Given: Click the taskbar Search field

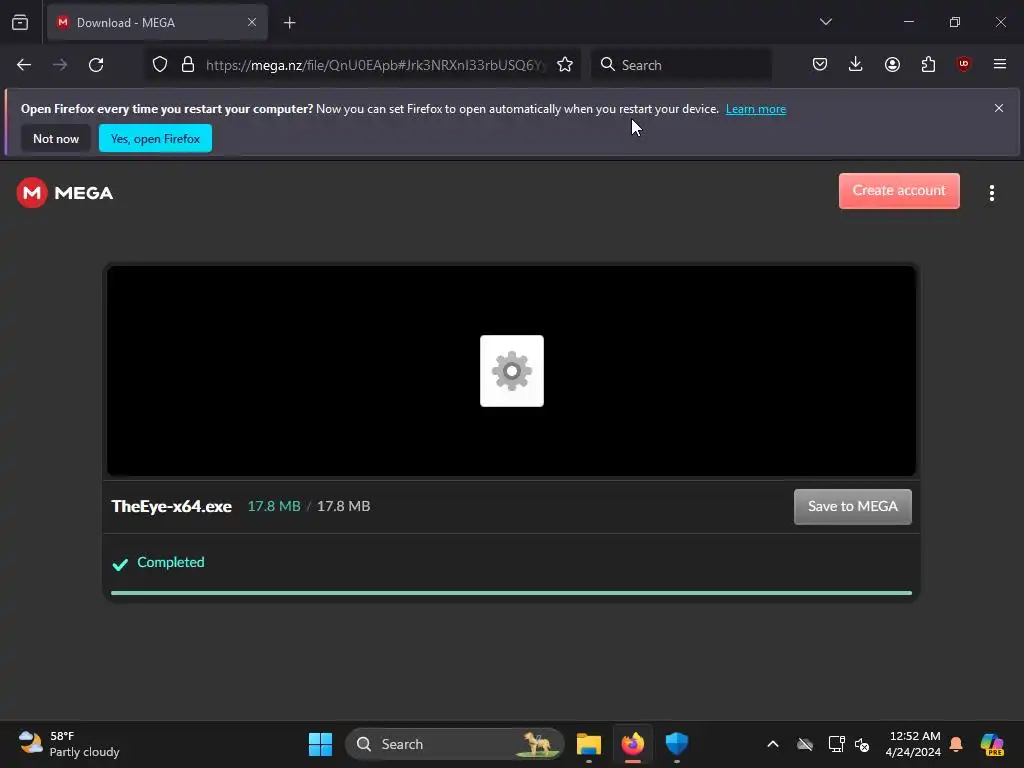Looking at the screenshot, I should 455,744.
